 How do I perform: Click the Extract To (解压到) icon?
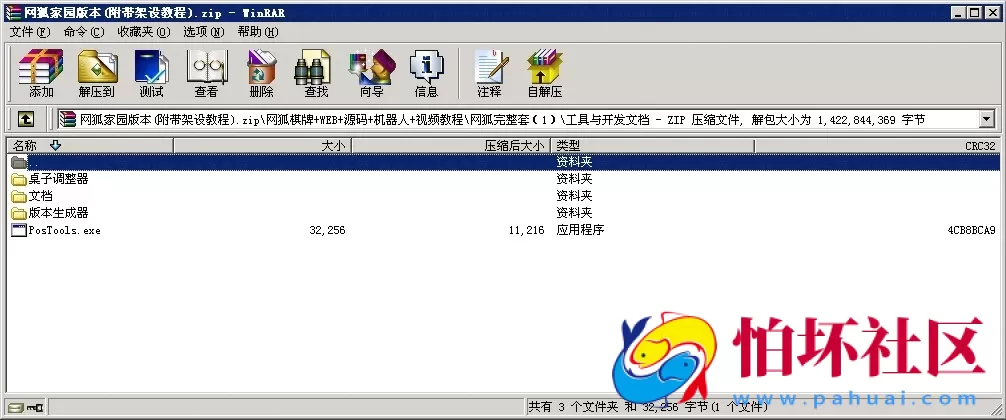click(96, 73)
